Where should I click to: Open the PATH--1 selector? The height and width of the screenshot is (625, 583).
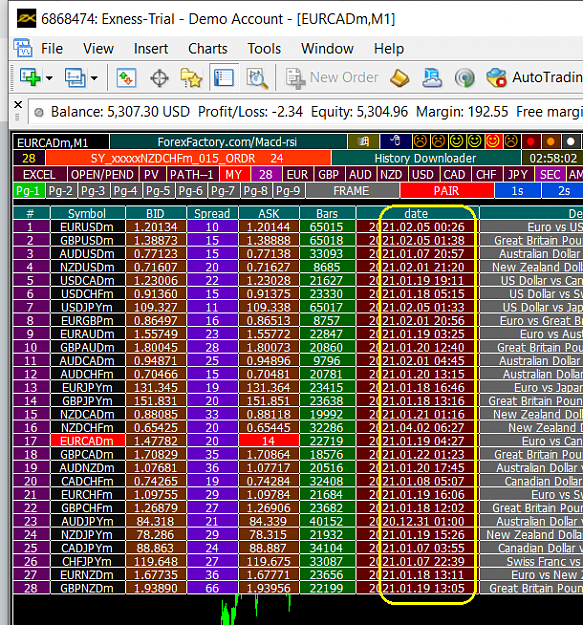pyautogui.click(x=192, y=175)
